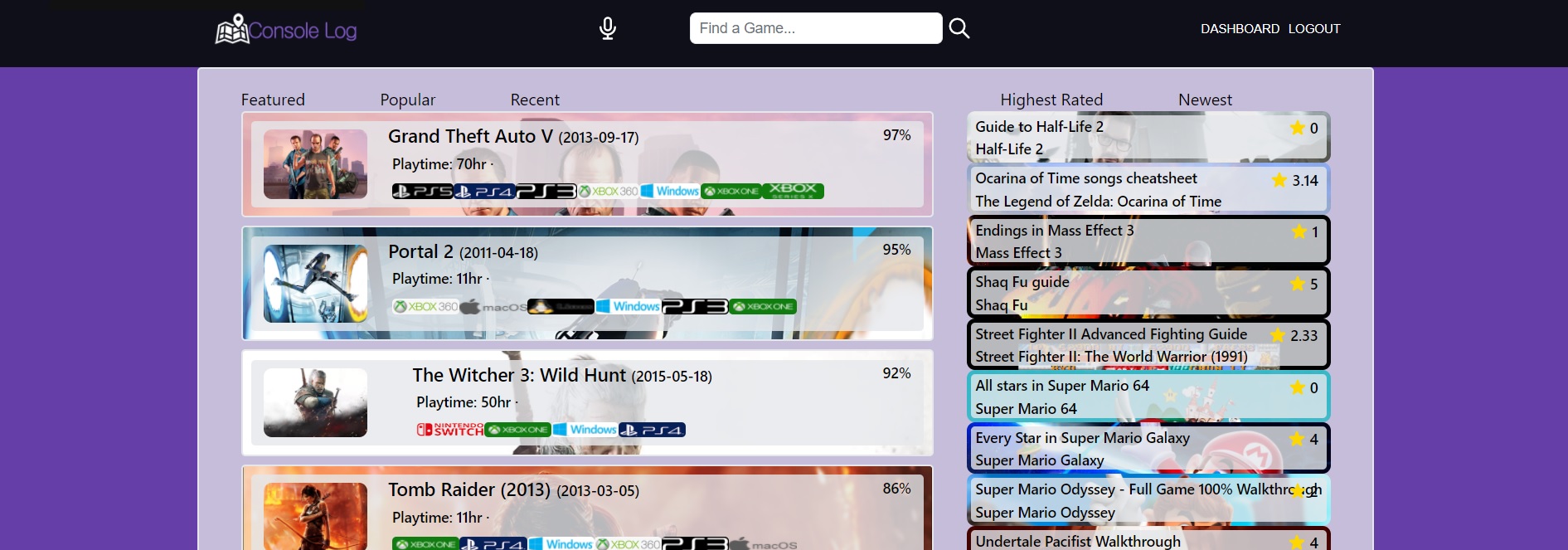Select the Highest Rated guides tab
Screen dimensions: 1568x550
tap(1051, 100)
